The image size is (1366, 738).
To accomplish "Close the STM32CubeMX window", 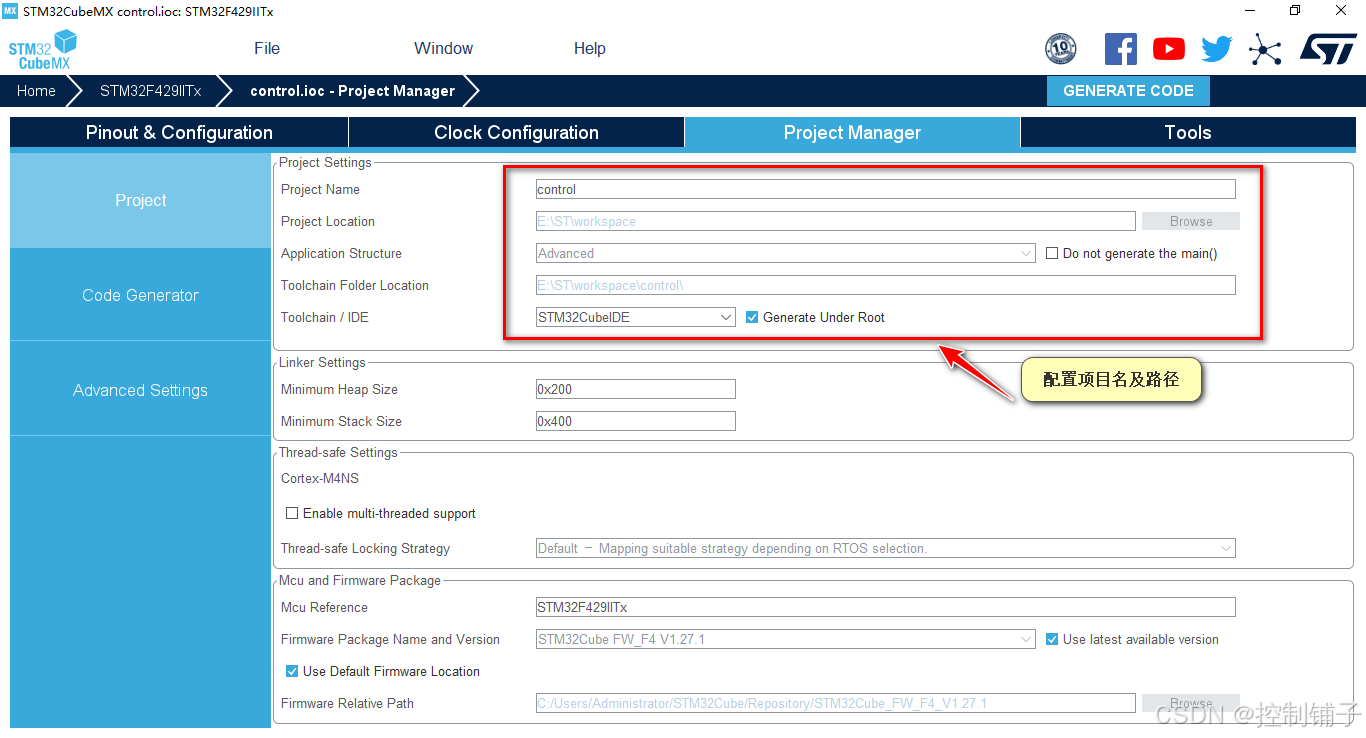I will coord(1341,11).
